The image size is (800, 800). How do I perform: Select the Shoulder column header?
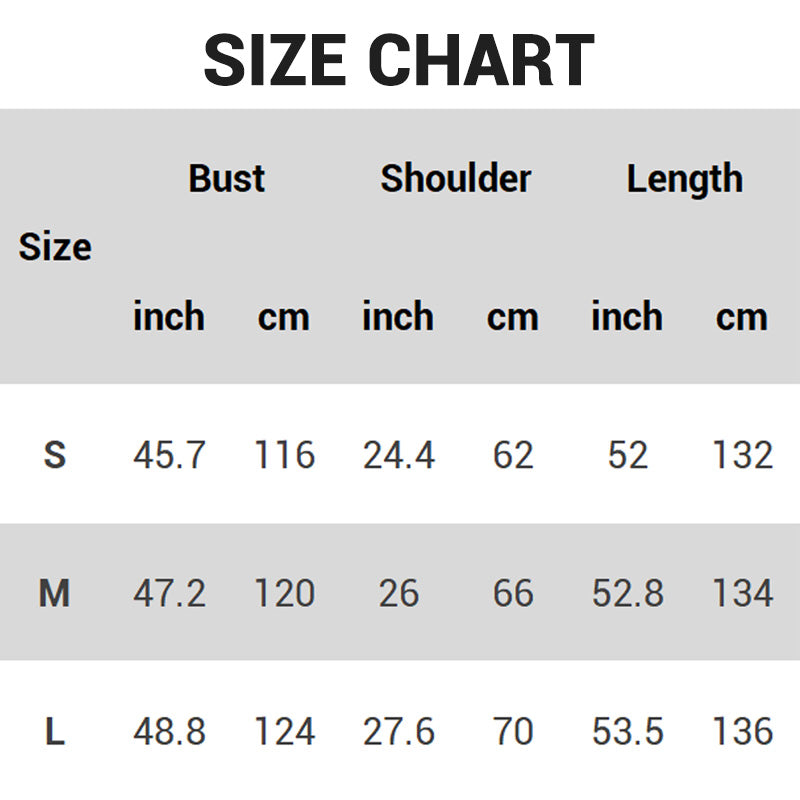coord(456,179)
